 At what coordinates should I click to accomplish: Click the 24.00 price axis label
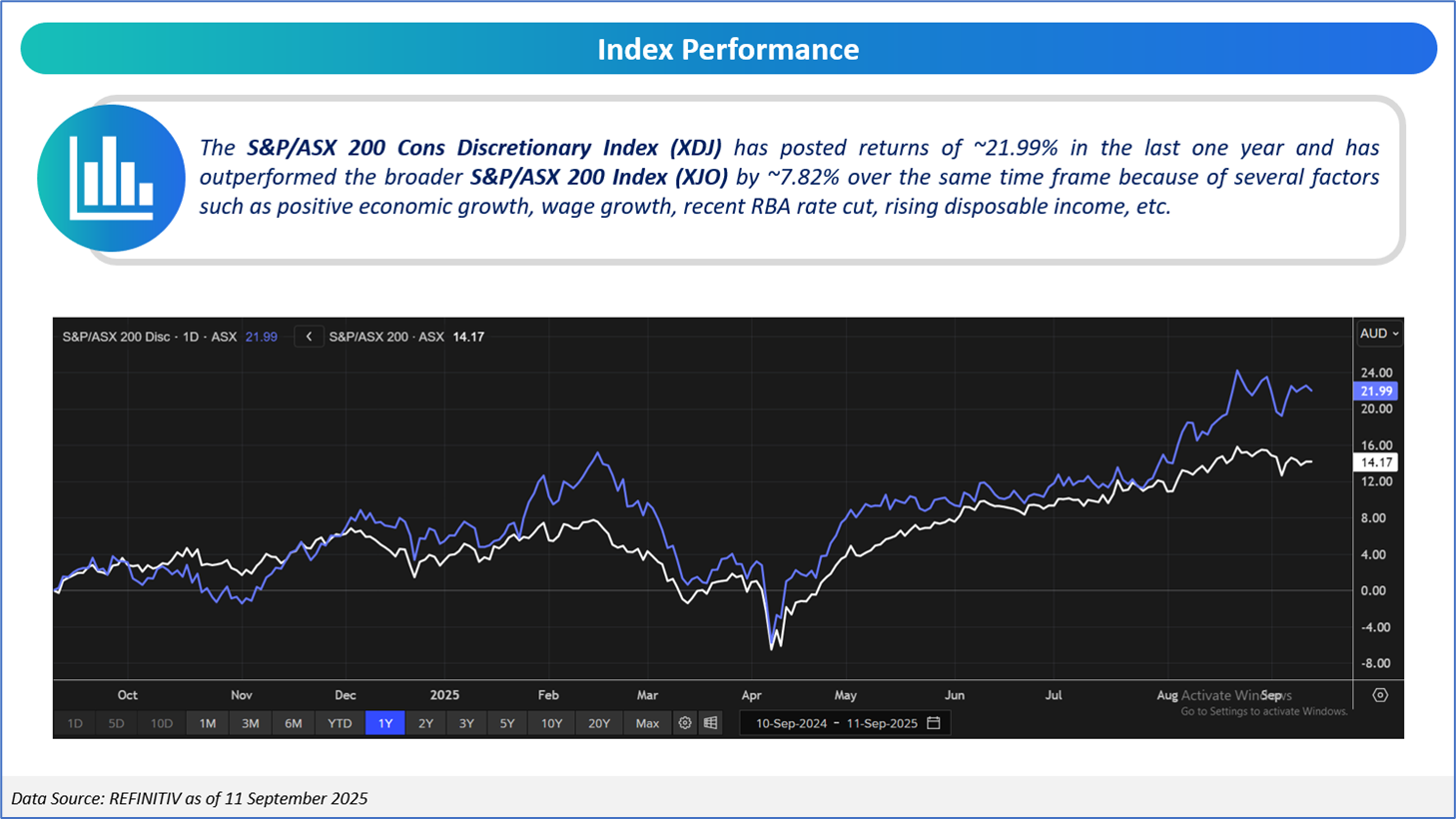click(x=1376, y=373)
